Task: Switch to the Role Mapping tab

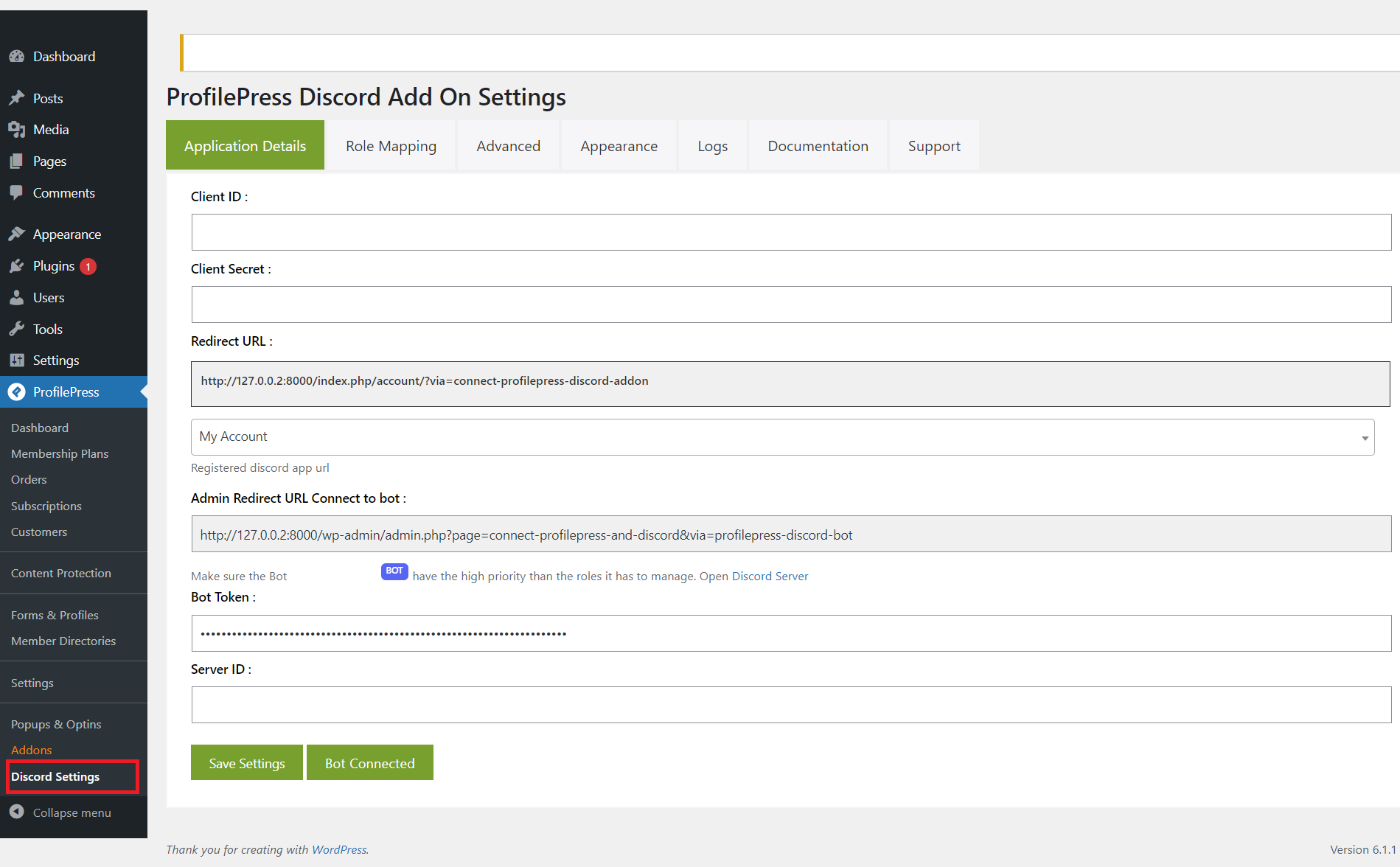Action: pyautogui.click(x=391, y=145)
